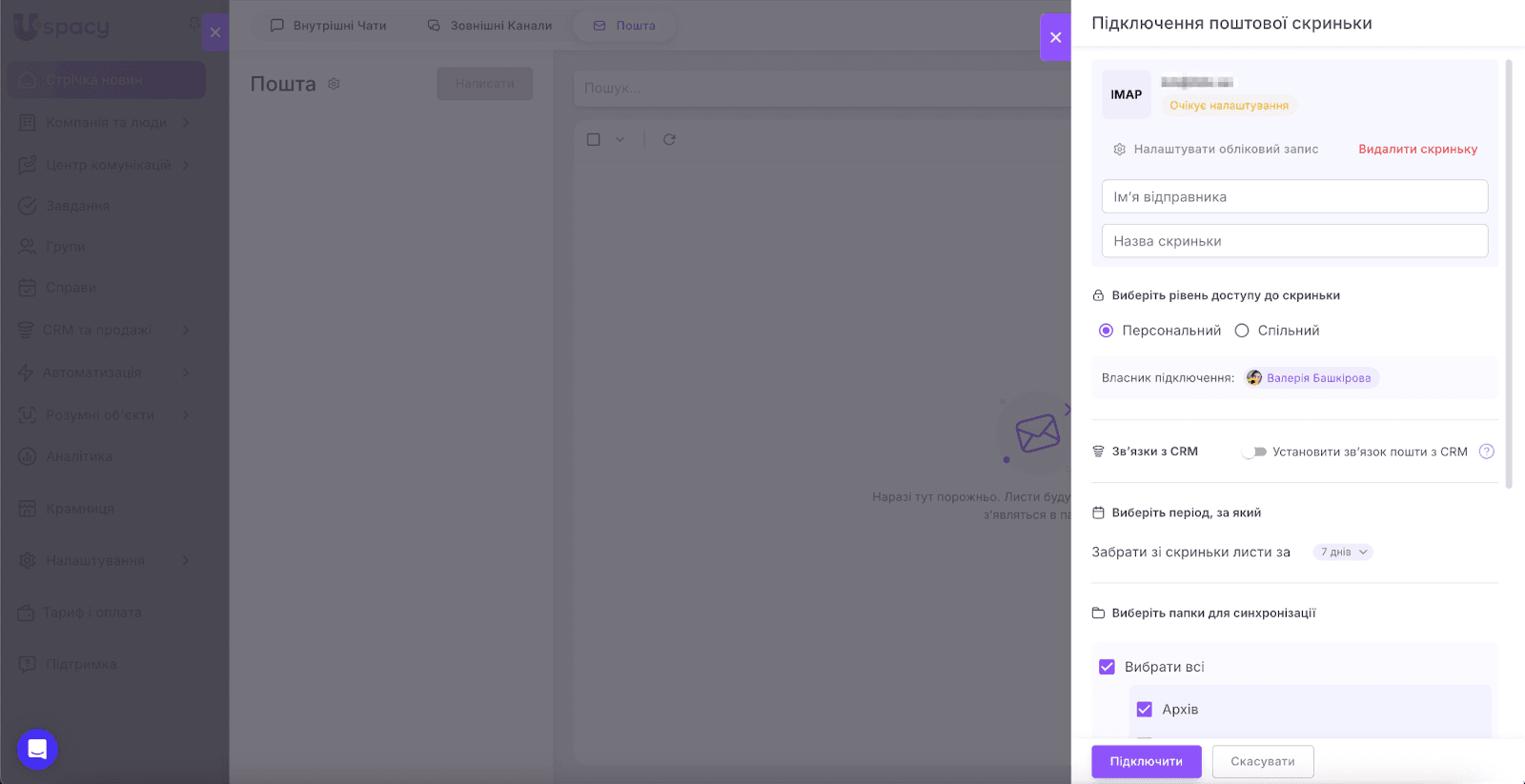1525x784 pixels.
Task: Toggle Вибрати всі checkbox
Action: click(1107, 667)
